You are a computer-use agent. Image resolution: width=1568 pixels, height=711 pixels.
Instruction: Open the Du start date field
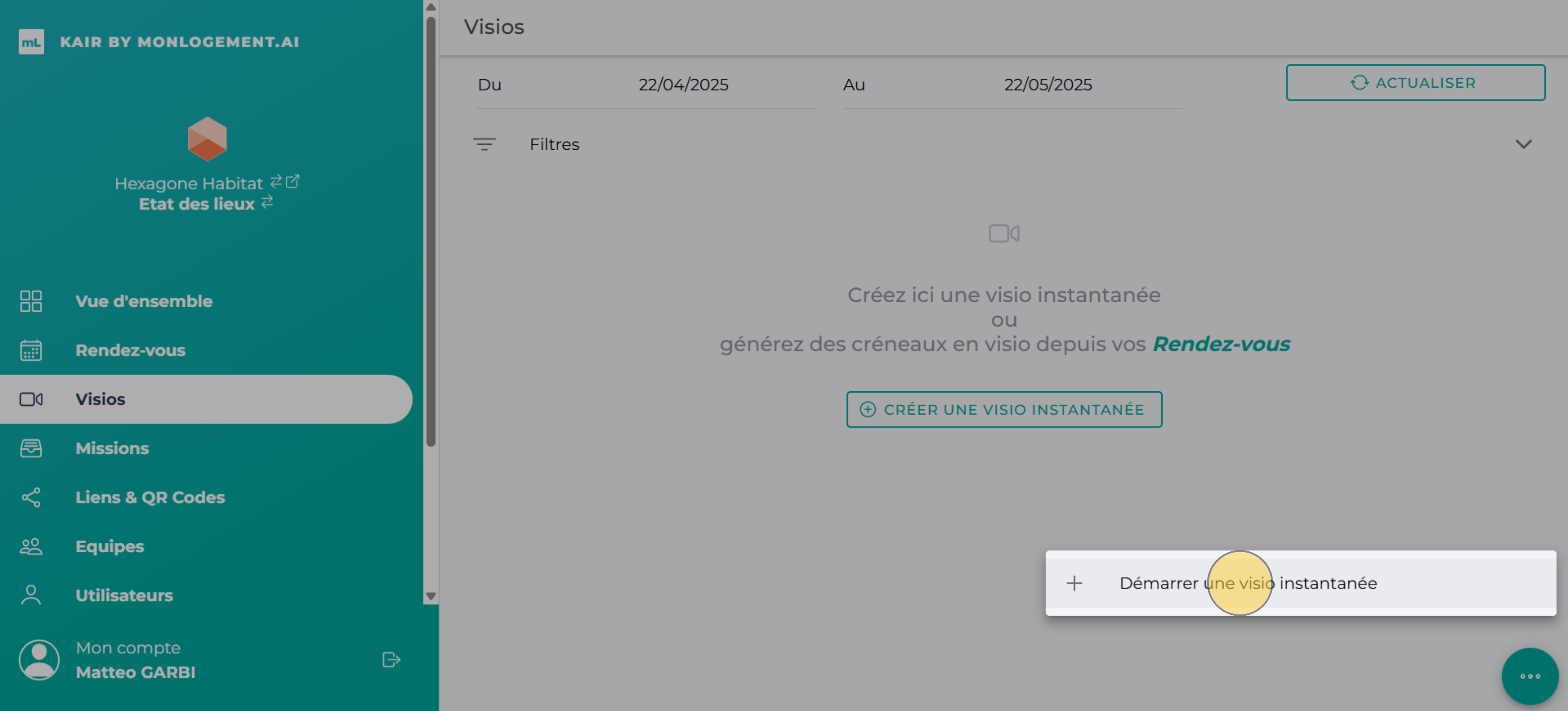tap(683, 85)
